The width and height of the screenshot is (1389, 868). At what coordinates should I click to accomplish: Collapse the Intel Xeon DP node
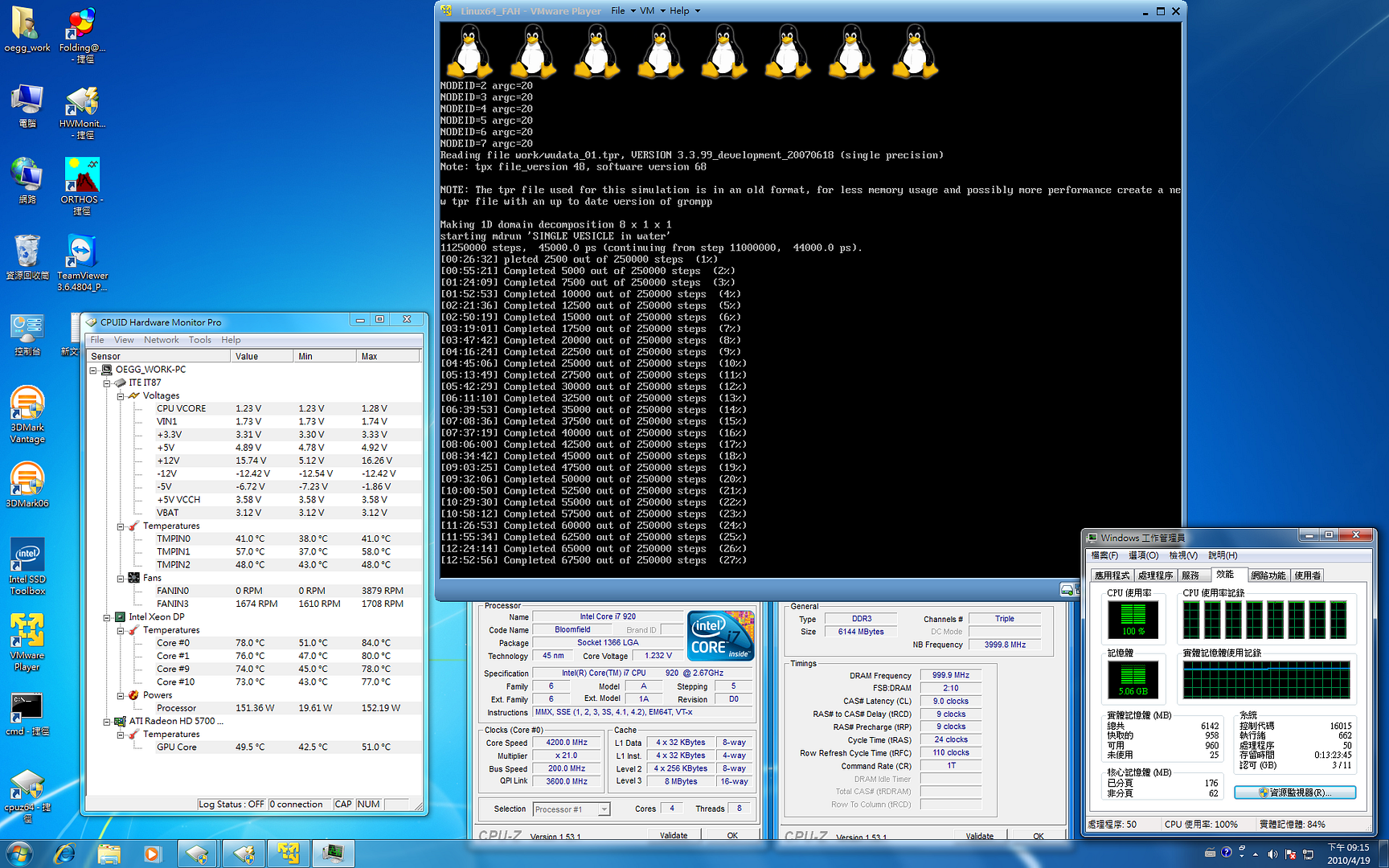(106, 617)
